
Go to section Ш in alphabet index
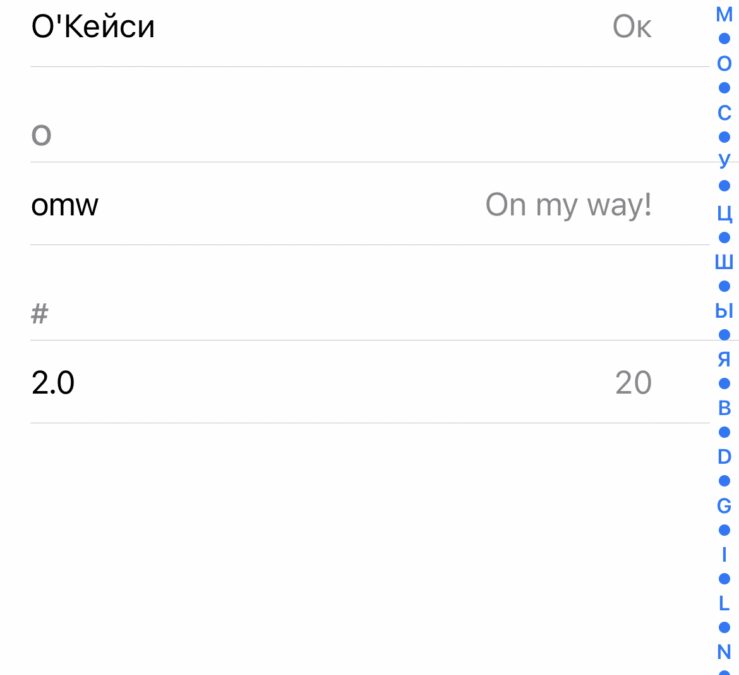724,262
